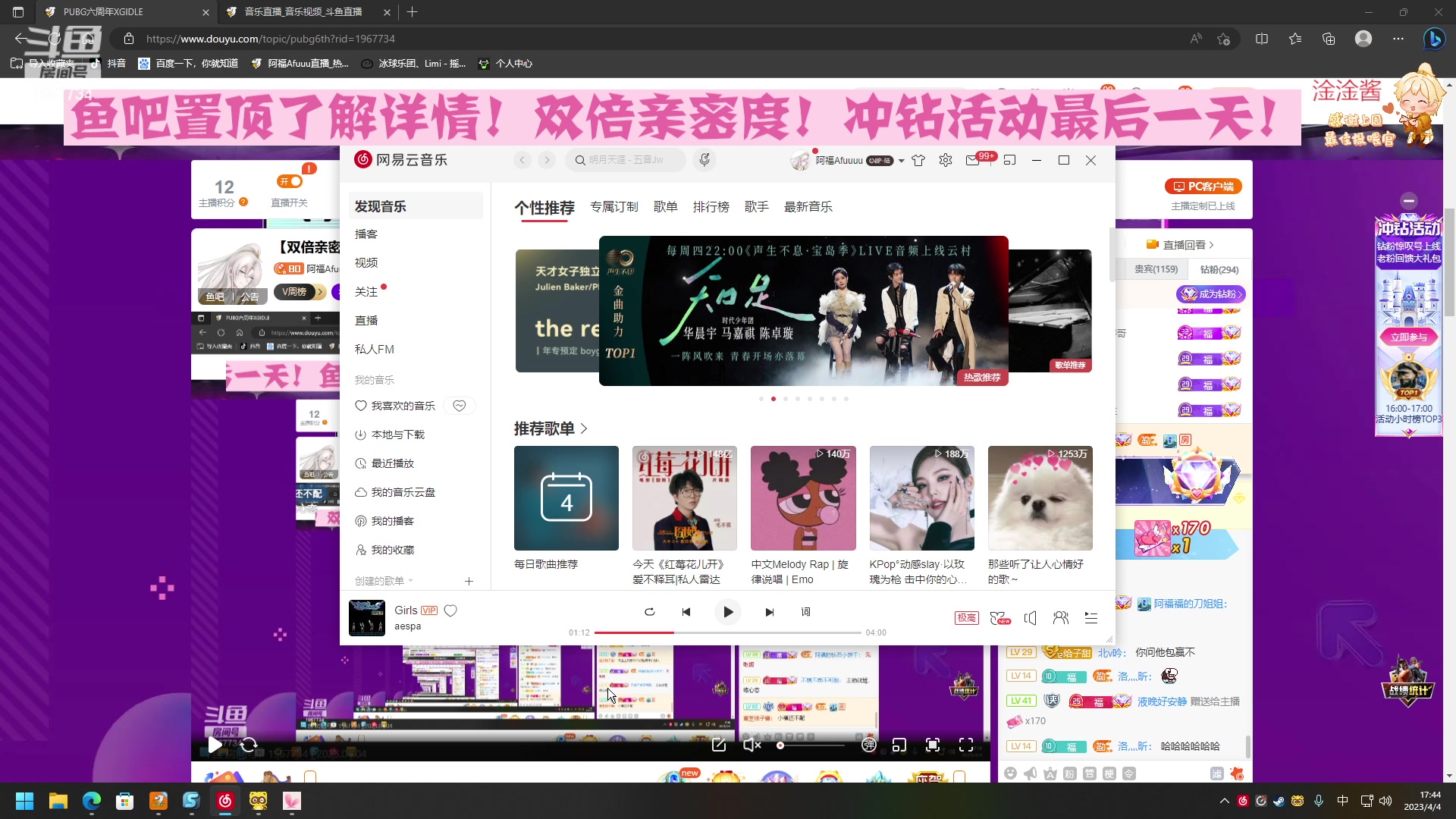Open the emoji picker in Douyu chat
The image size is (1456, 819).
coord(1010,773)
